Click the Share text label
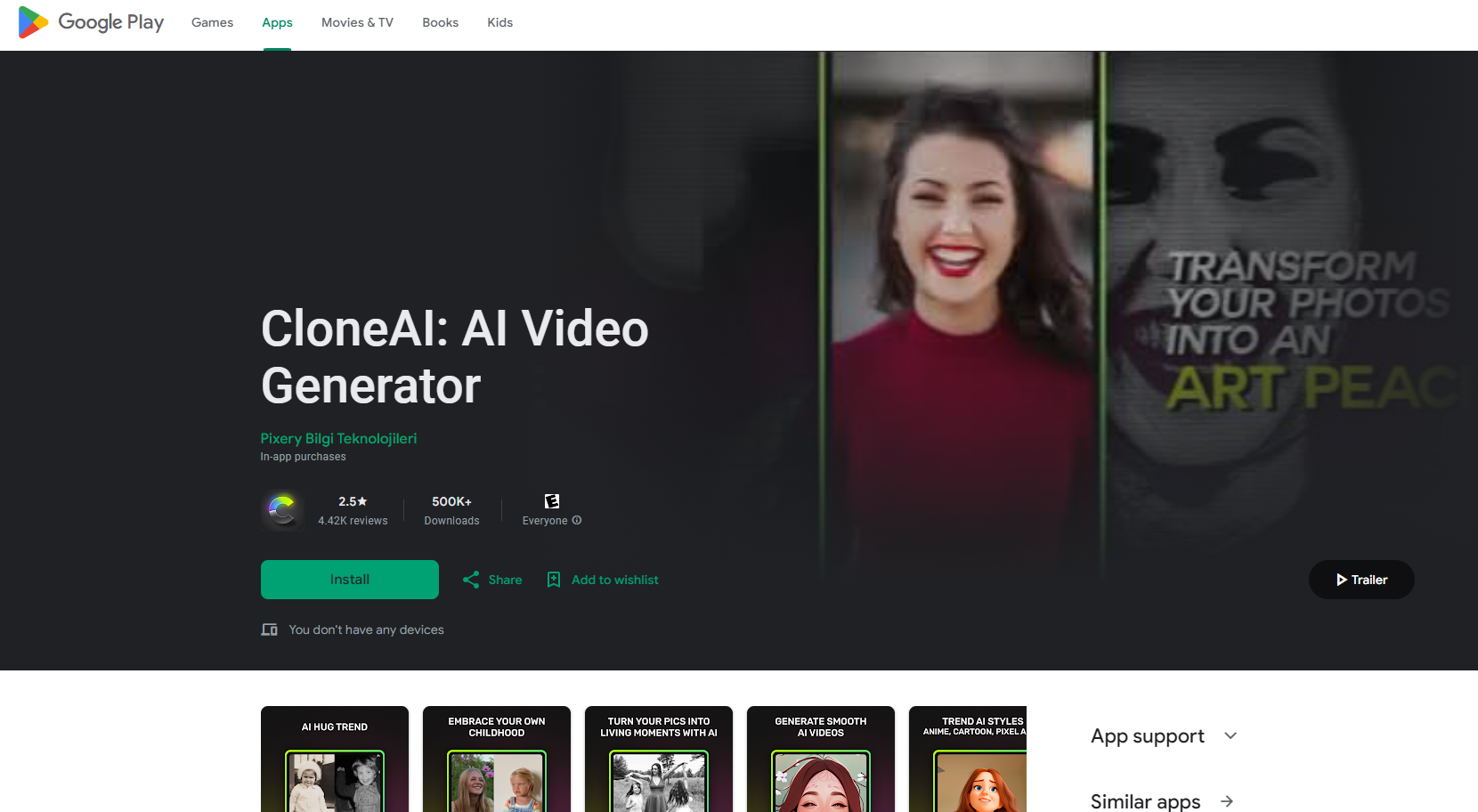This screenshot has width=1478, height=812. coord(505,580)
